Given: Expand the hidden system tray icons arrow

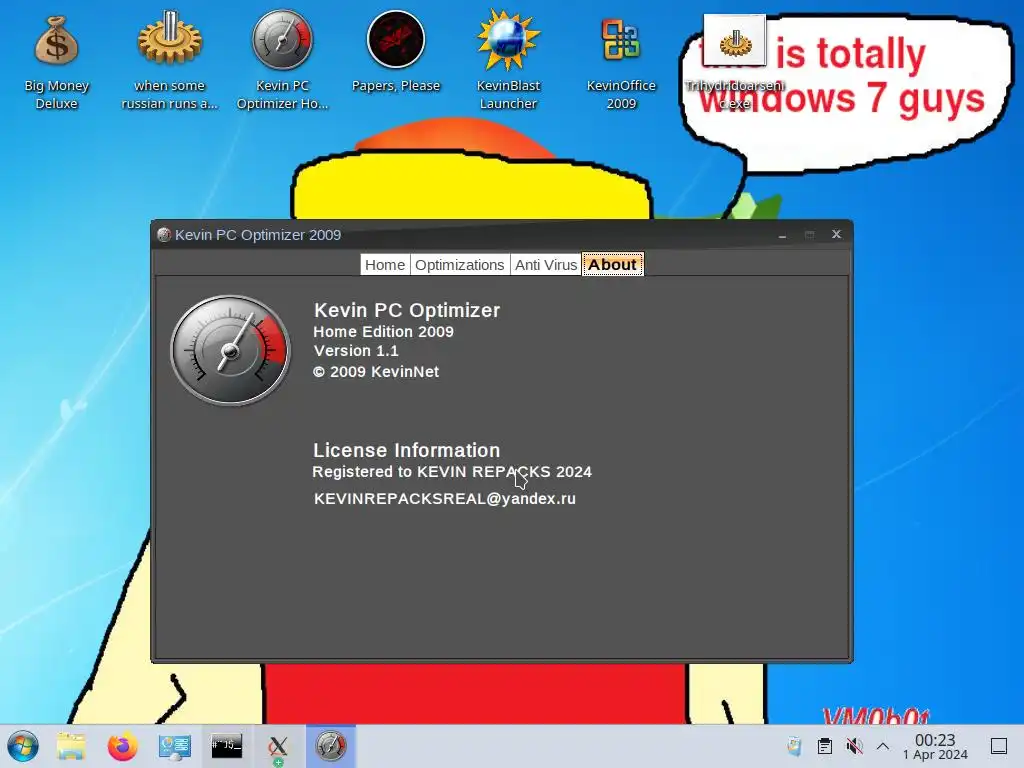Looking at the screenshot, I should pos(883,746).
